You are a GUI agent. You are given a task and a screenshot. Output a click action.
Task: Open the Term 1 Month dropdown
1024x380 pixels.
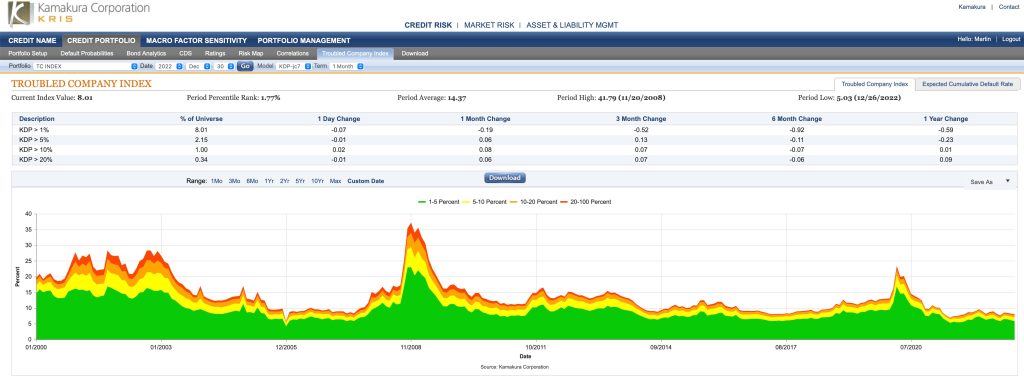pyautogui.click(x=346, y=67)
